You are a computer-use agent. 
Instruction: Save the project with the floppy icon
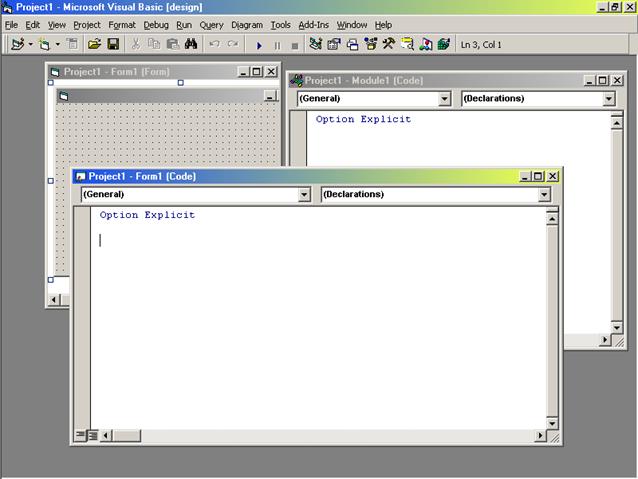click(x=113, y=44)
